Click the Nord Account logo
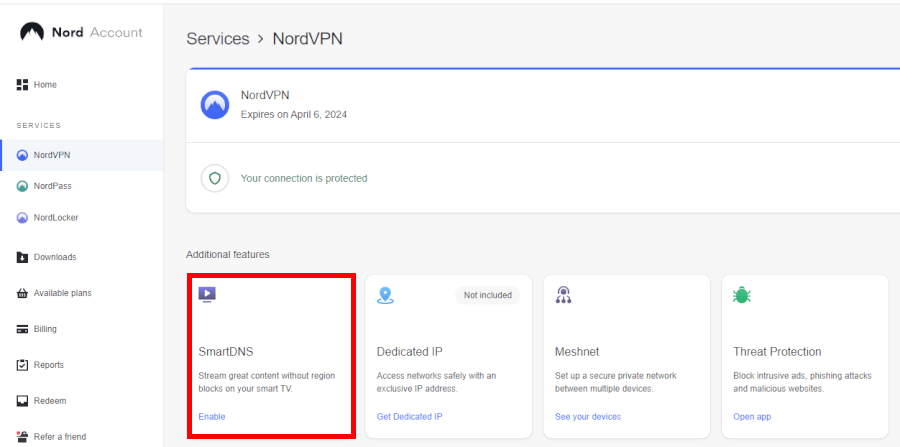This screenshot has width=900, height=447. (81, 32)
